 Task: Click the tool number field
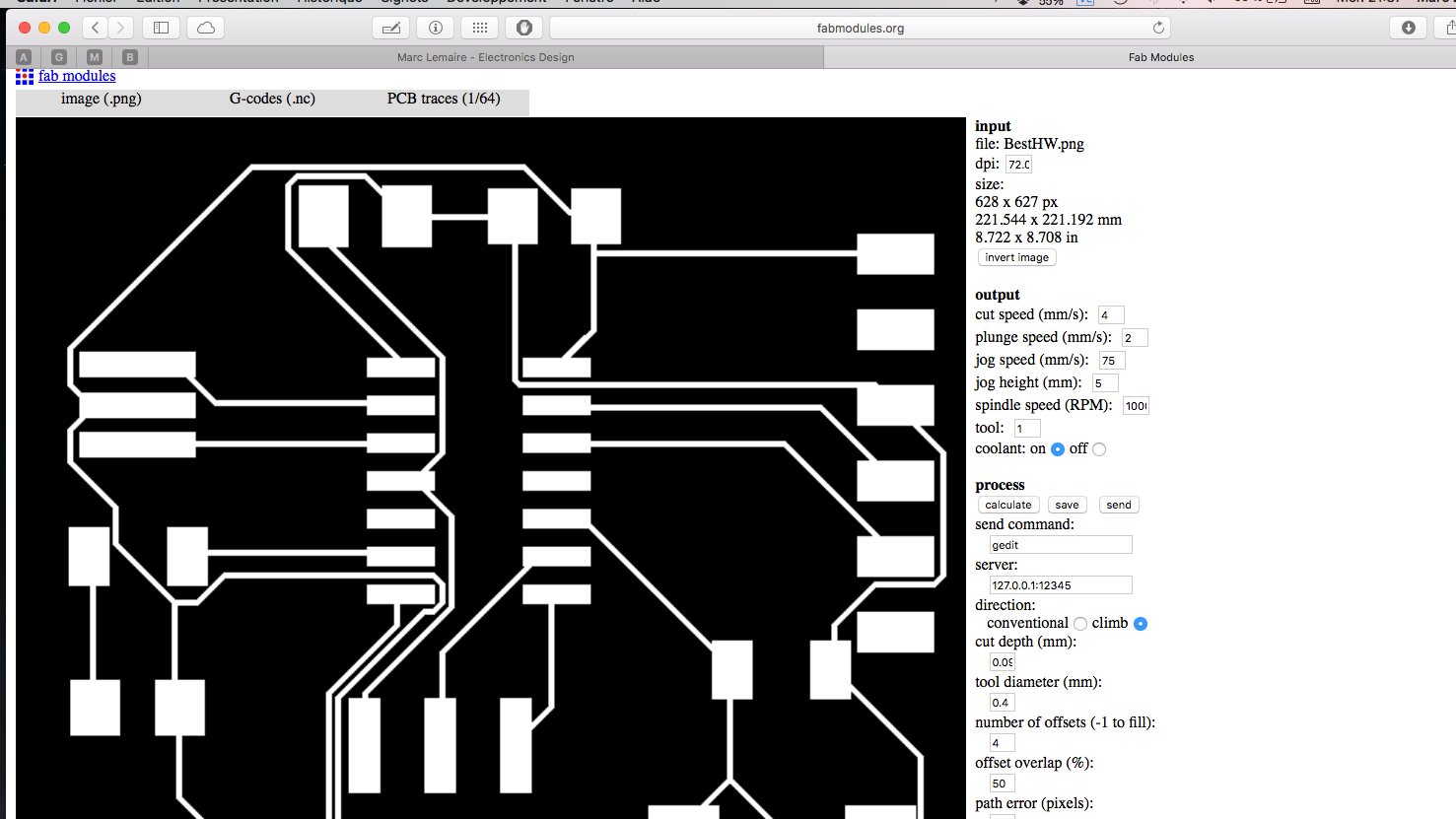click(x=1027, y=429)
